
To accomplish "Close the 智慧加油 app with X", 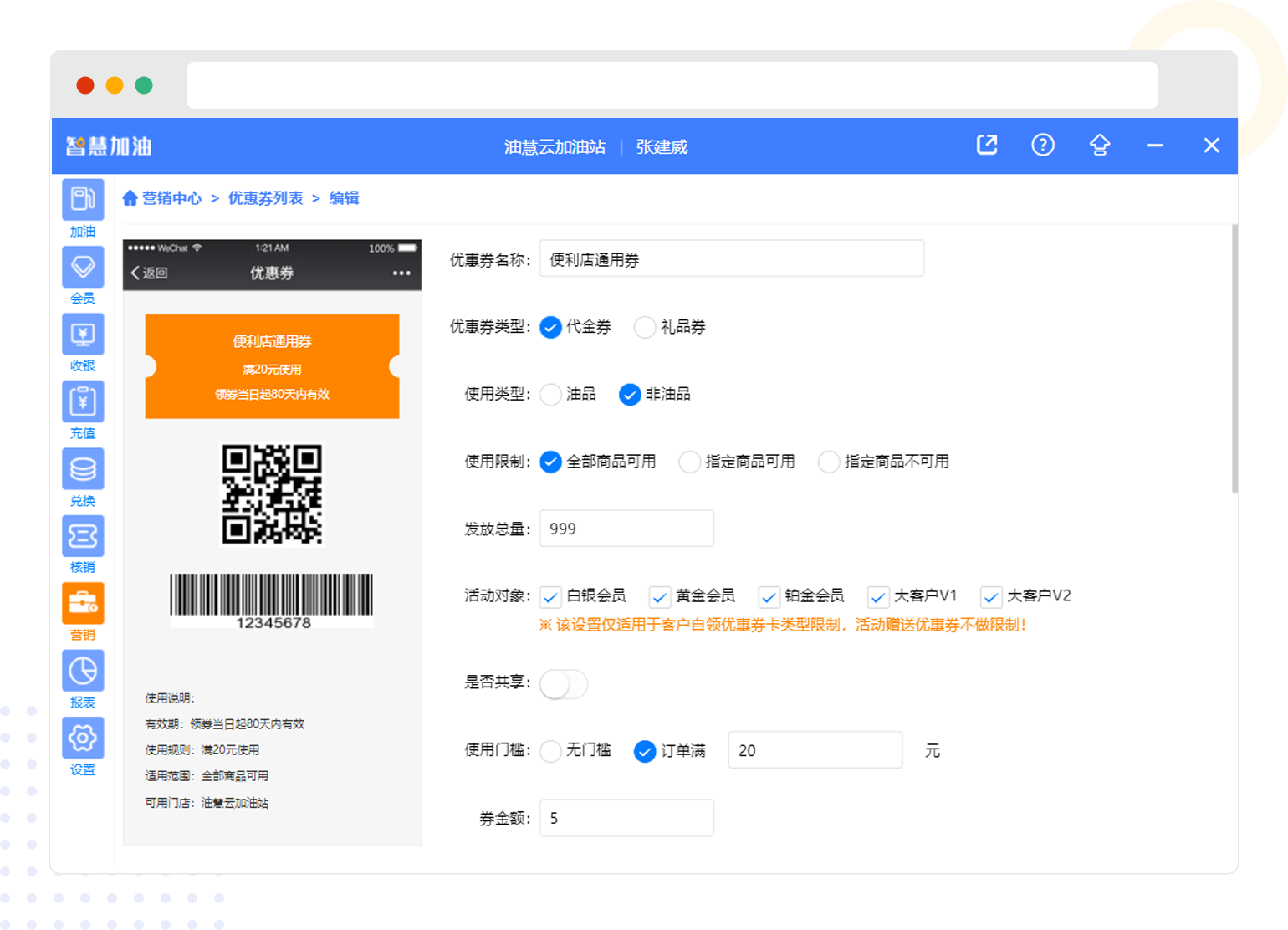I will 1211,146.
